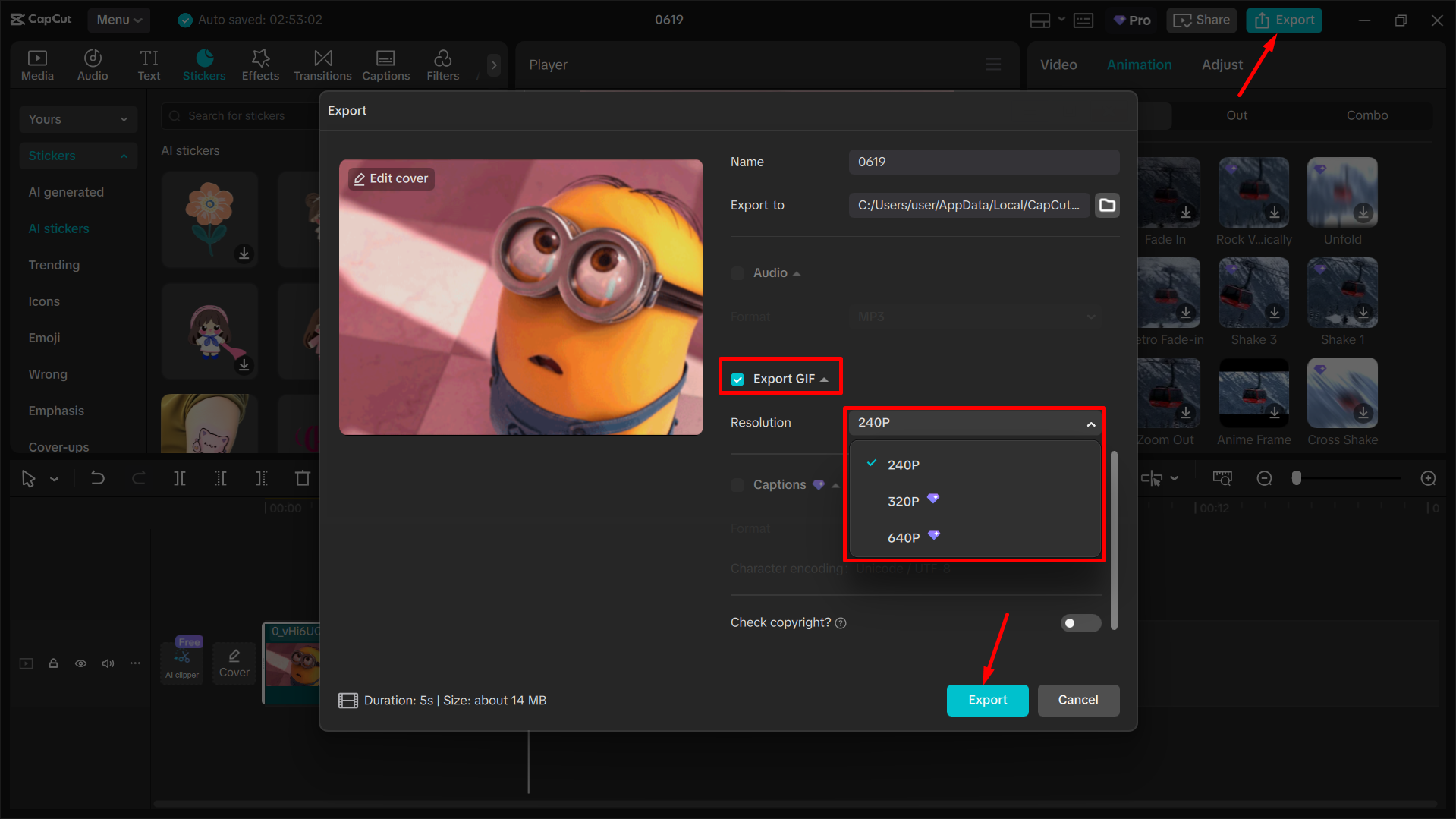Select 640P from the resolution list
The width and height of the screenshot is (1456, 819).
coord(904,537)
